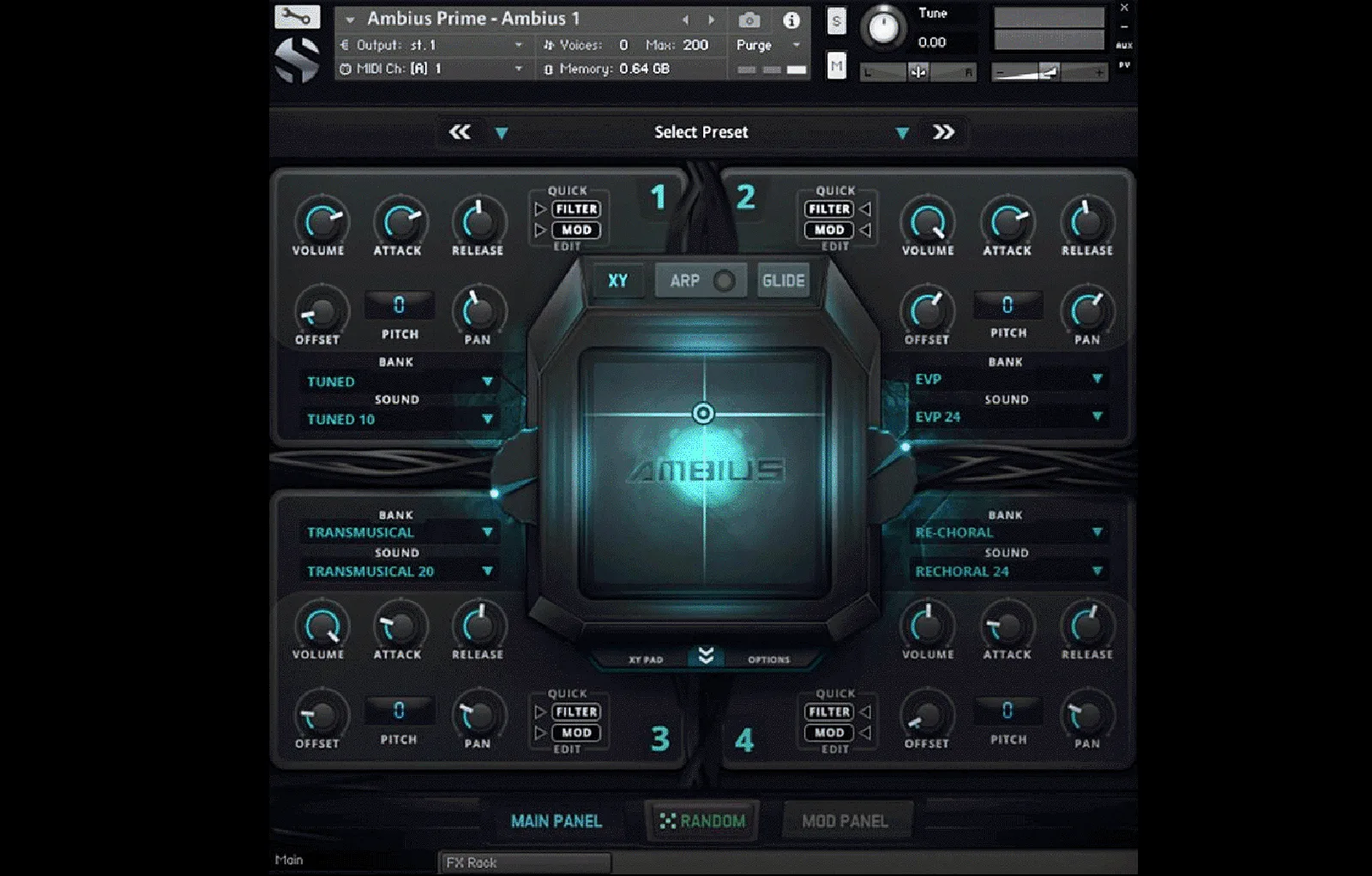Click EDIT under layer 3 Quick section

point(567,749)
